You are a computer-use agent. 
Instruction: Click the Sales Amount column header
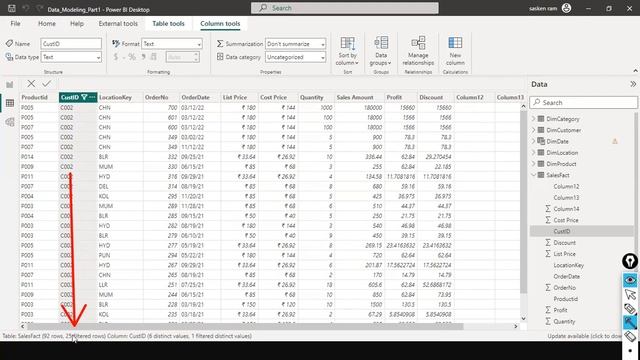click(359, 97)
